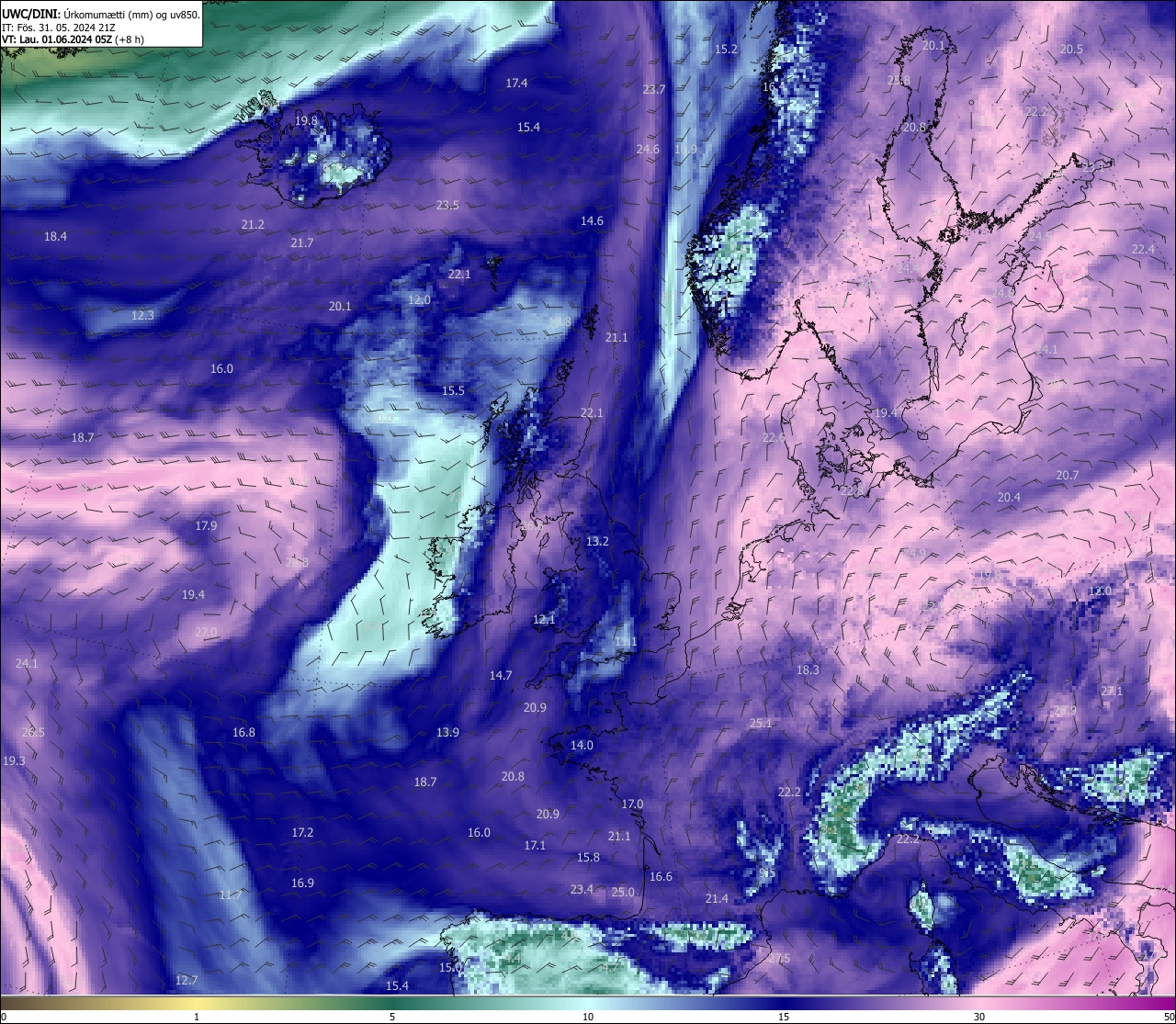Click the 27.5 value label

tap(779, 959)
